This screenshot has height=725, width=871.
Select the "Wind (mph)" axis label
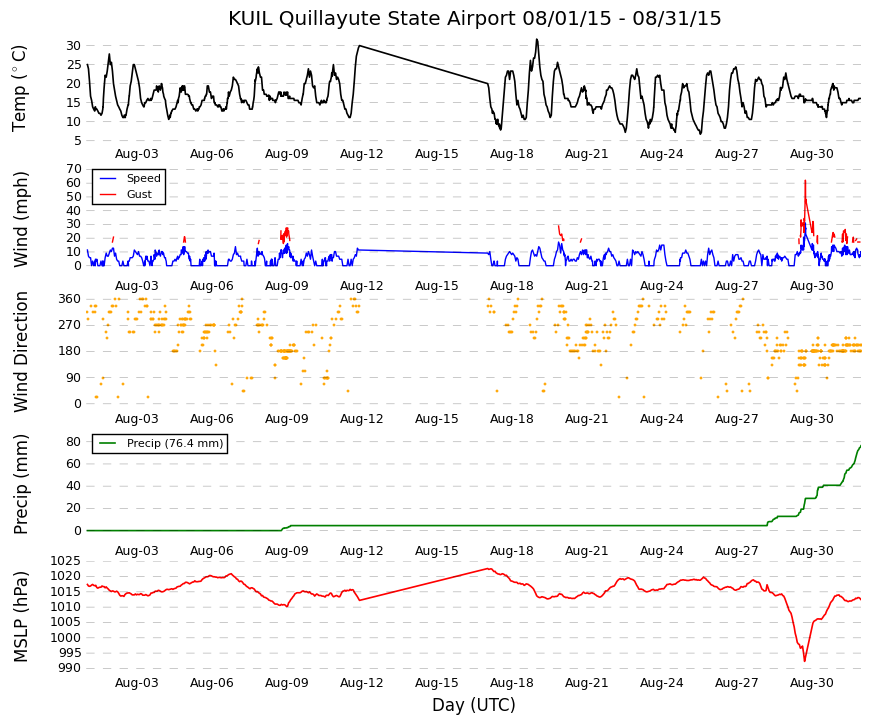[20, 219]
